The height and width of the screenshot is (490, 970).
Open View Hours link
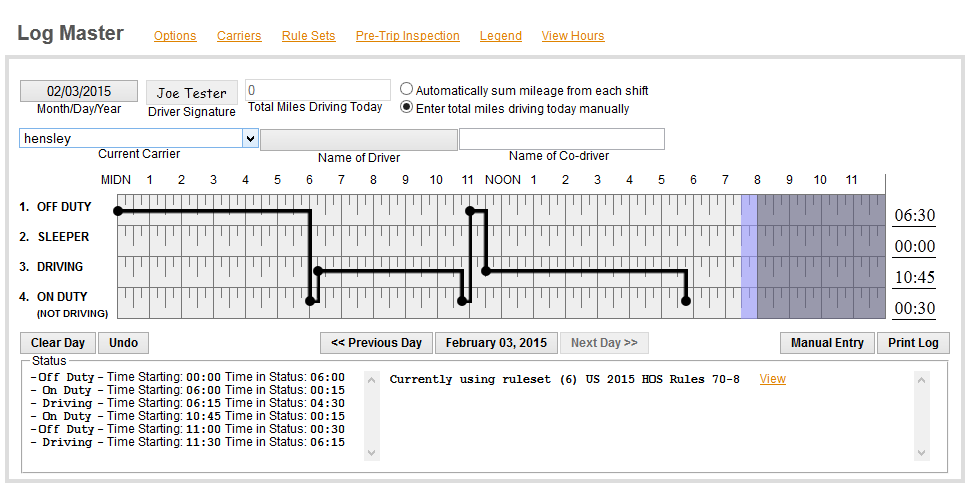point(573,36)
